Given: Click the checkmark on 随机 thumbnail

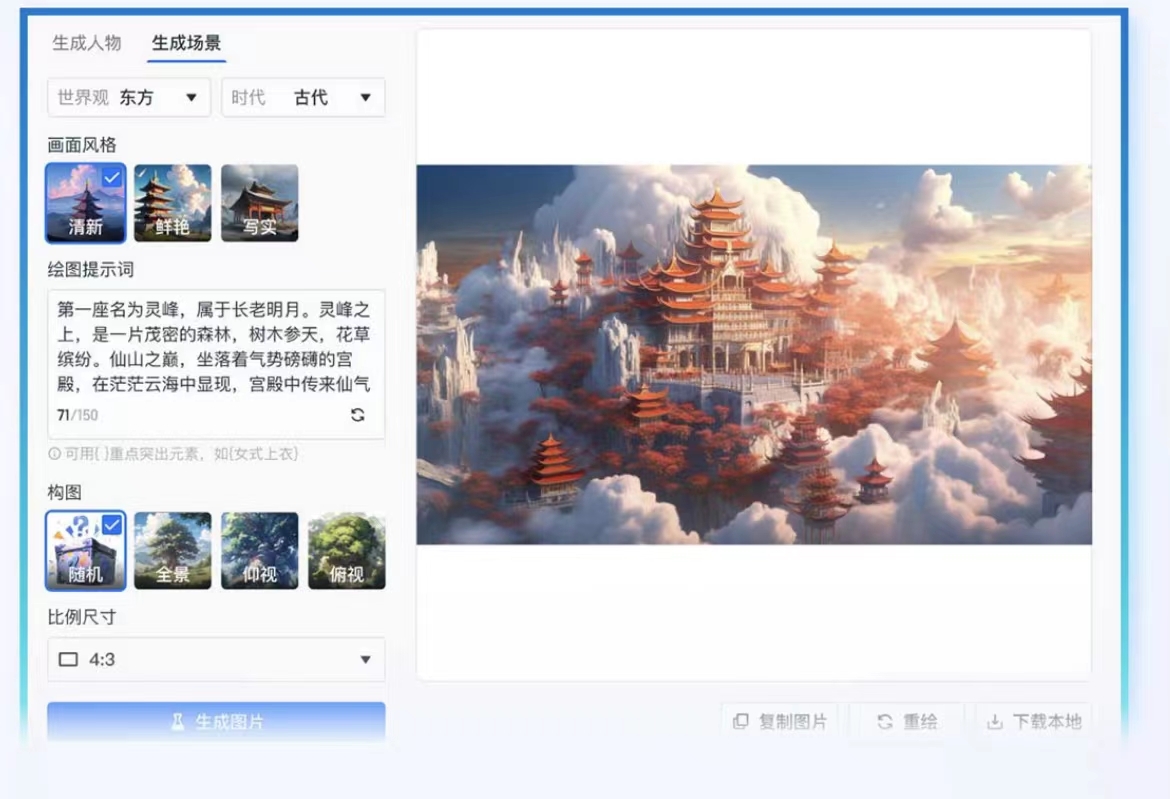Looking at the screenshot, I should click(x=112, y=525).
